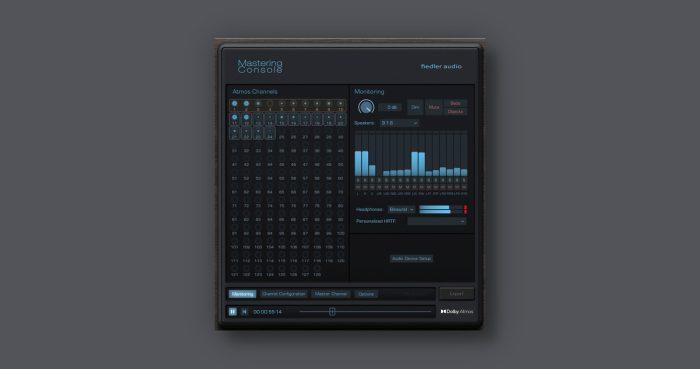Image resolution: width=700 pixels, height=369 pixels.
Task: Switch to the Options tab
Action: (366, 294)
